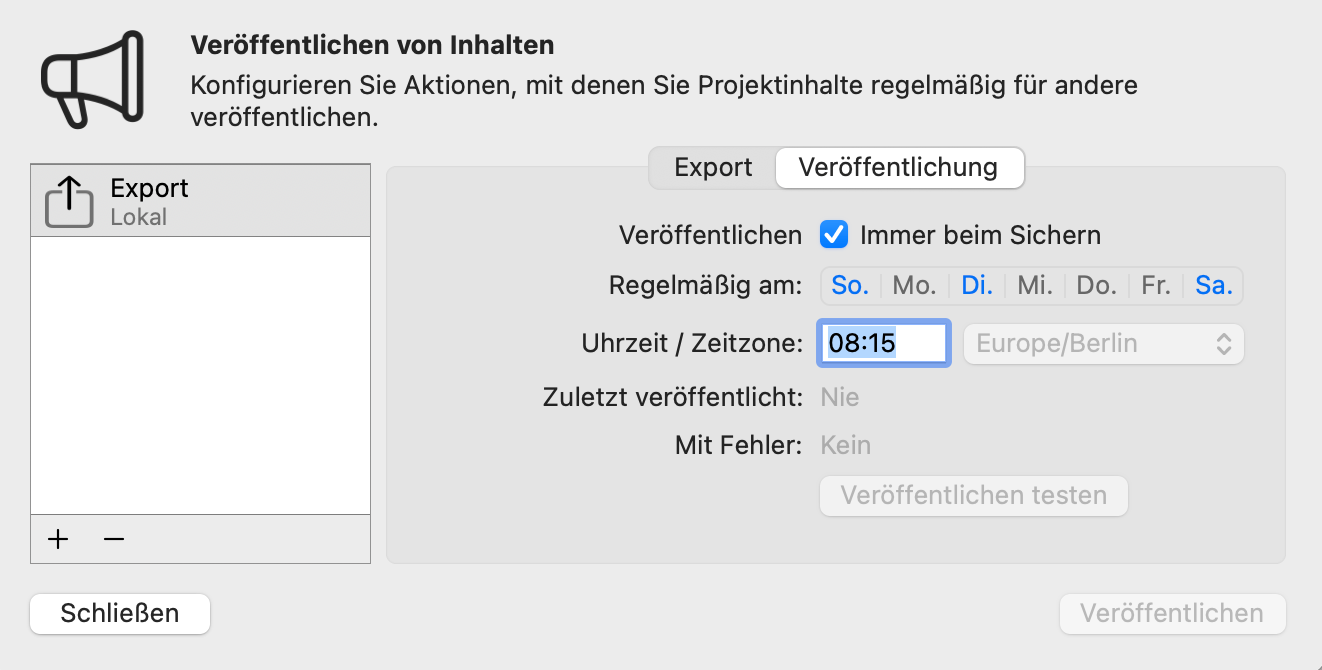Click the Veröffentlichen button
1322x670 pixels.
[x=1172, y=613]
